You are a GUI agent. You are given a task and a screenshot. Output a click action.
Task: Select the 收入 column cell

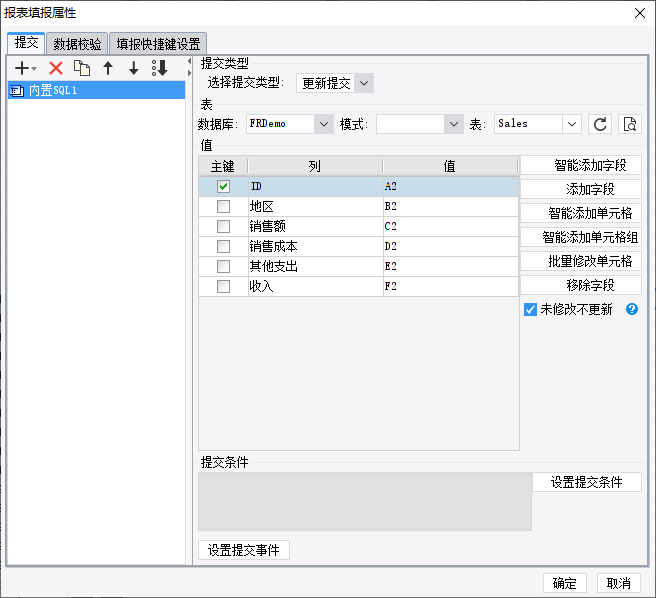[x=315, y=286]
